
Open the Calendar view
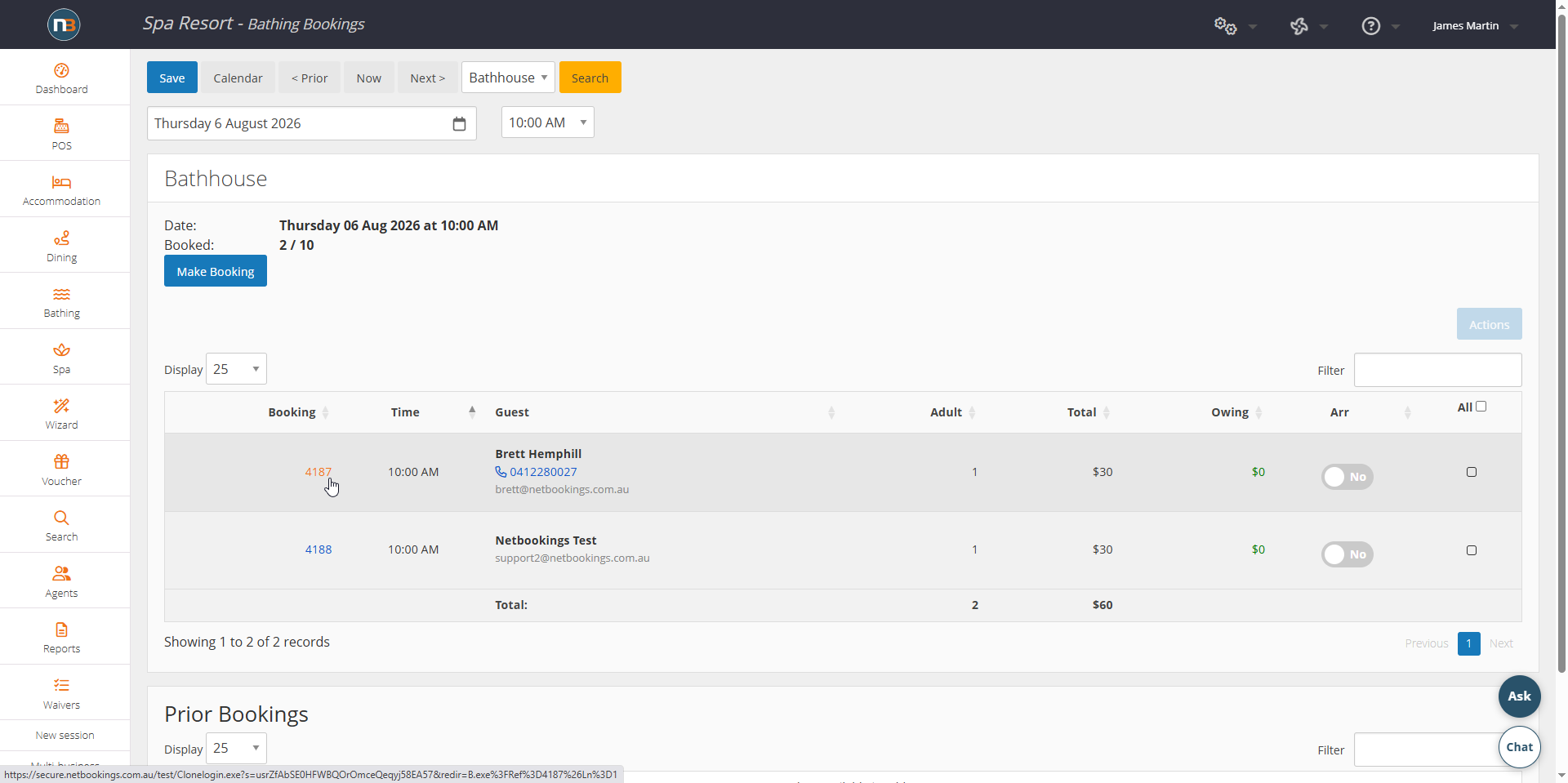tap(238, 78)
